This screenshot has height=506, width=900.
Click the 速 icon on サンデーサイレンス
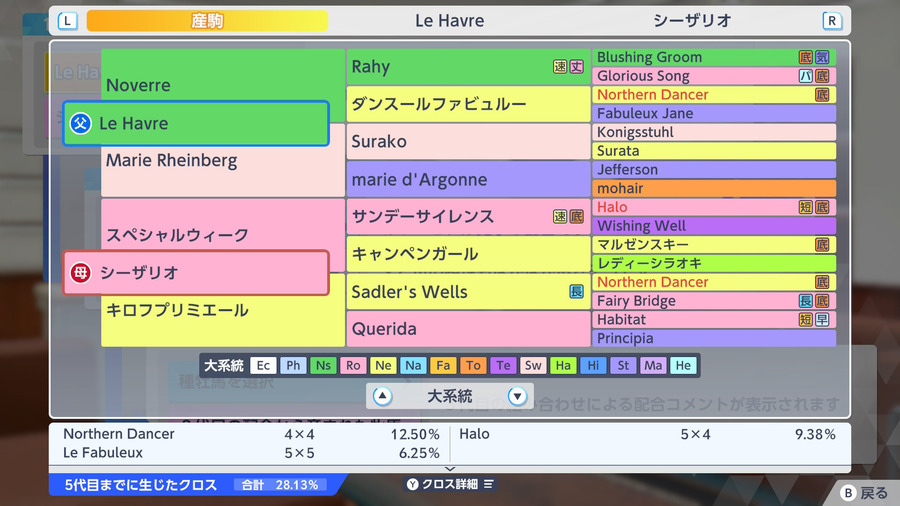click(x=560, y=216)
